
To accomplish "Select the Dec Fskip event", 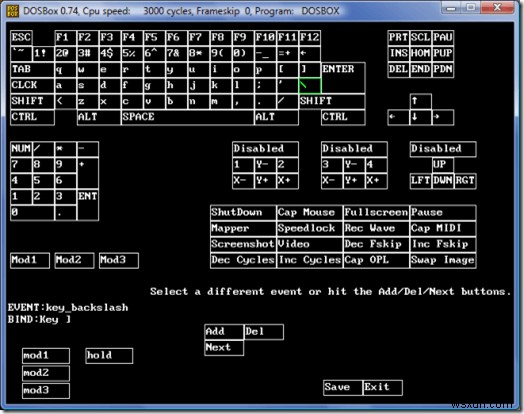I will tap(376, 245).
